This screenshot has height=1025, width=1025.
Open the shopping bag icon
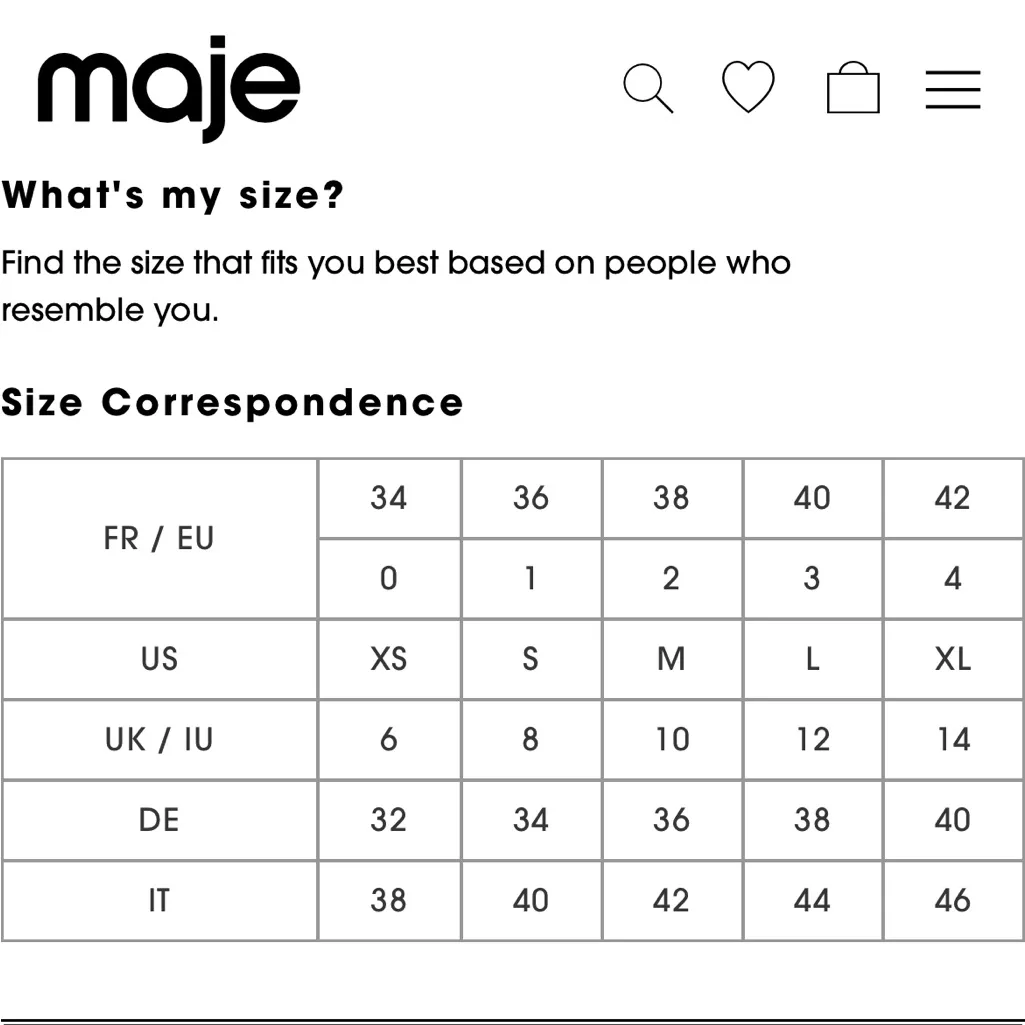coord(853,88)
